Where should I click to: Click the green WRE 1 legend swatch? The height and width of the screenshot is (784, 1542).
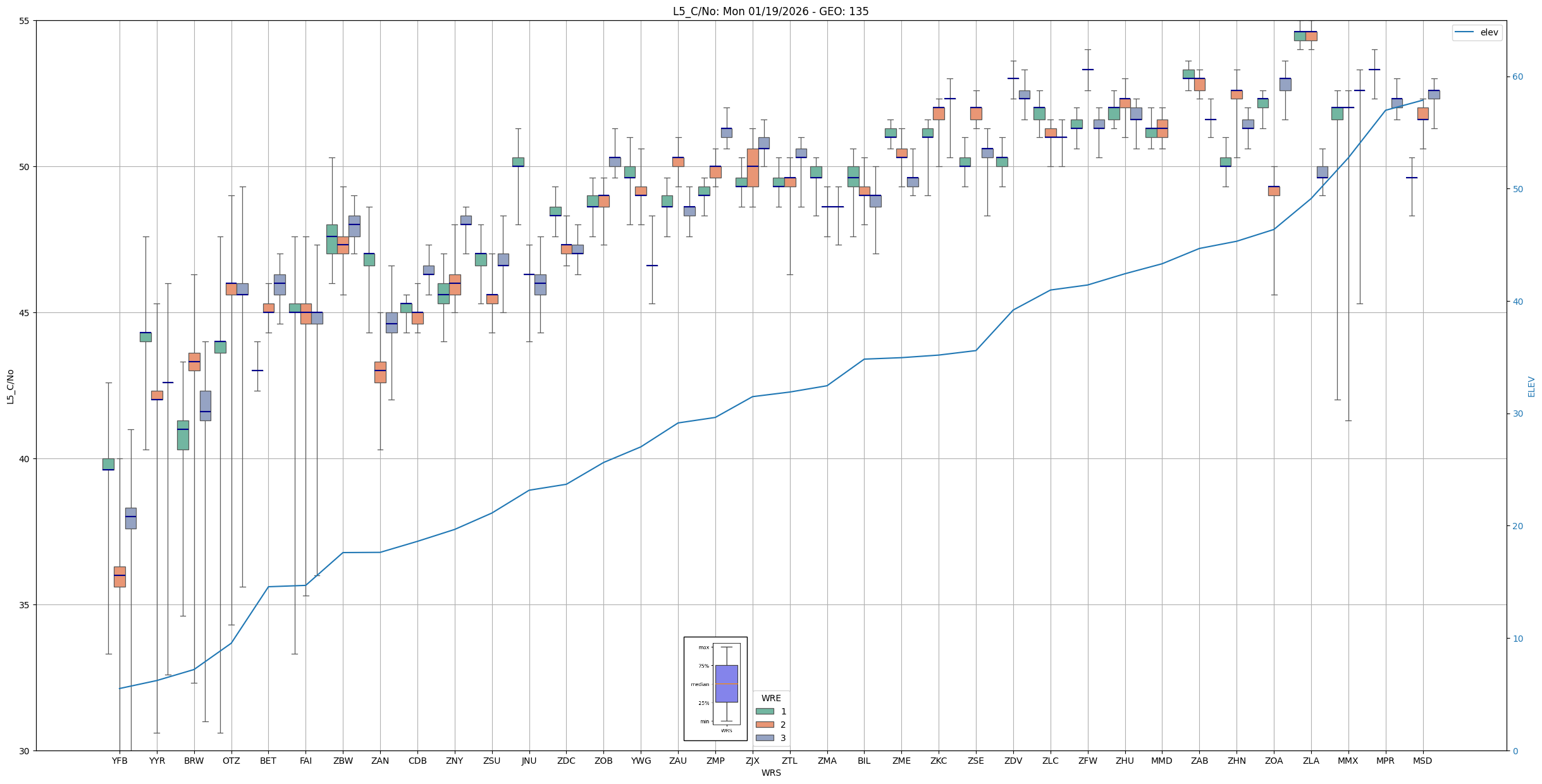[x=765, y=711]
